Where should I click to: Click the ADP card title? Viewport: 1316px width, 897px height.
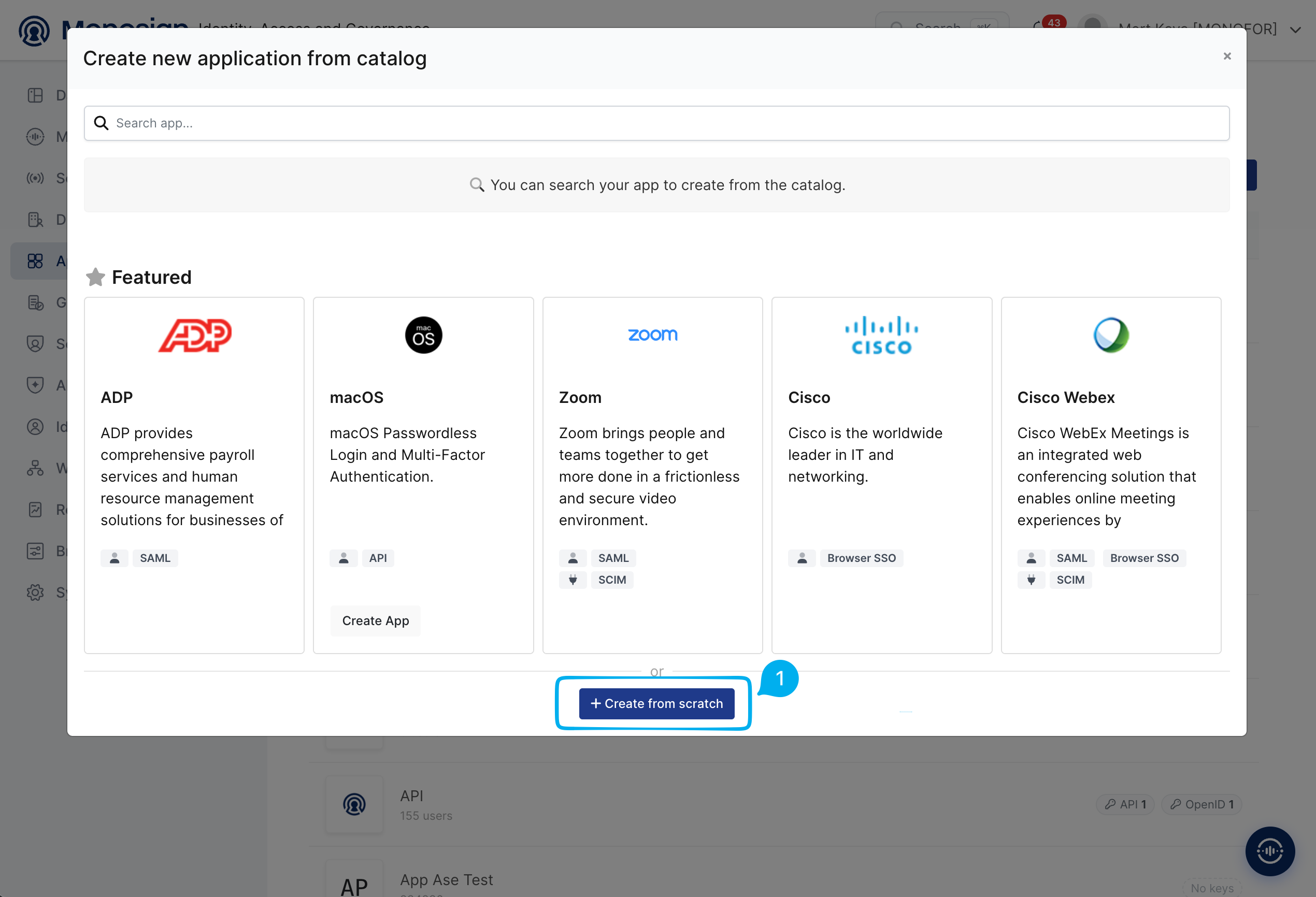click(x=117, y=397)
